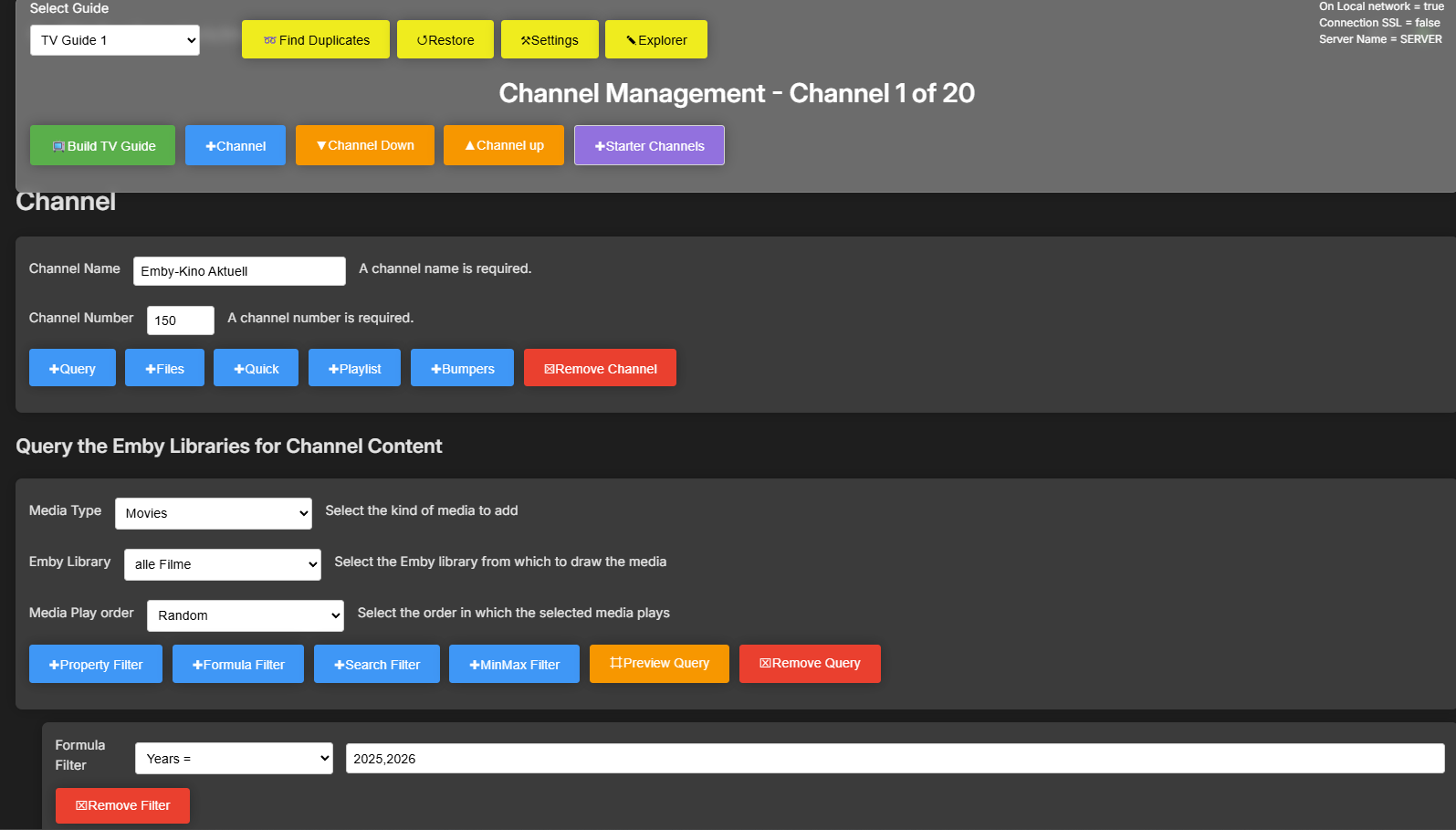
Task: Click the +Bumpers button
Action: pos(462,368)
